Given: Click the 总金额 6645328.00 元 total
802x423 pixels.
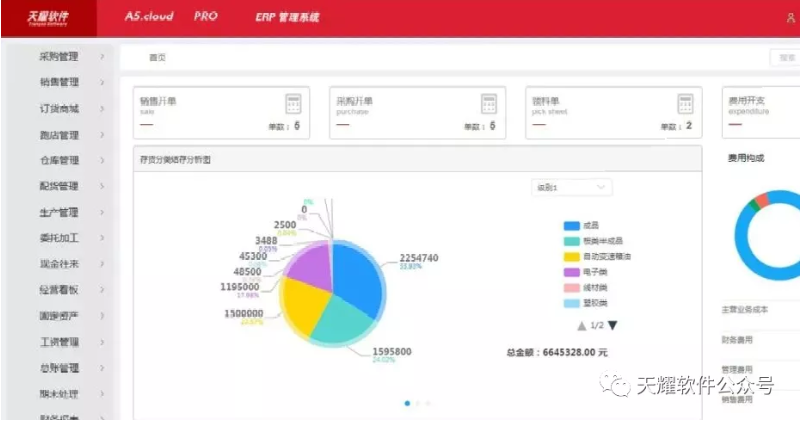Looking at the screenshot, I should coord(557,352).
